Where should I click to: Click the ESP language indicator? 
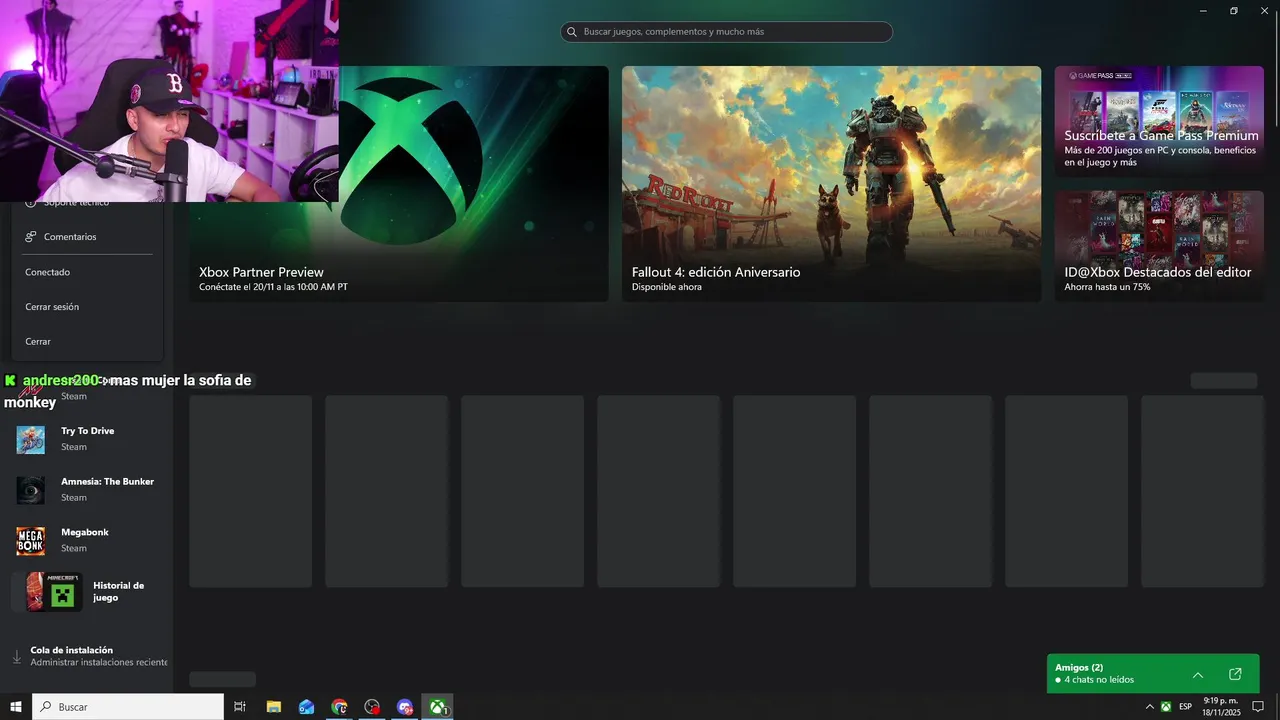pyautogui.click(x=1185, y=707)
